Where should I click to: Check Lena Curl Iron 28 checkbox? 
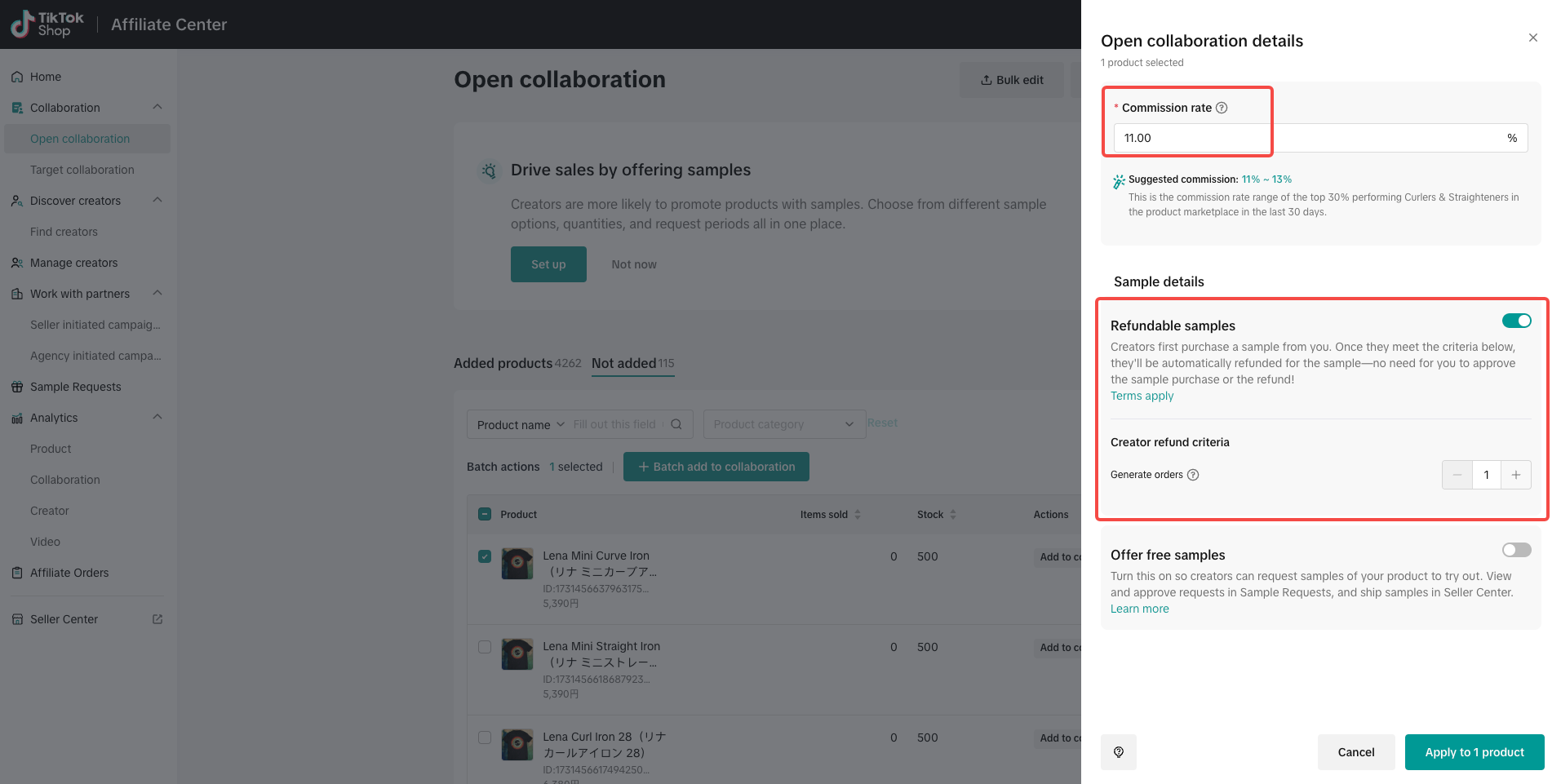coord(485,737)
